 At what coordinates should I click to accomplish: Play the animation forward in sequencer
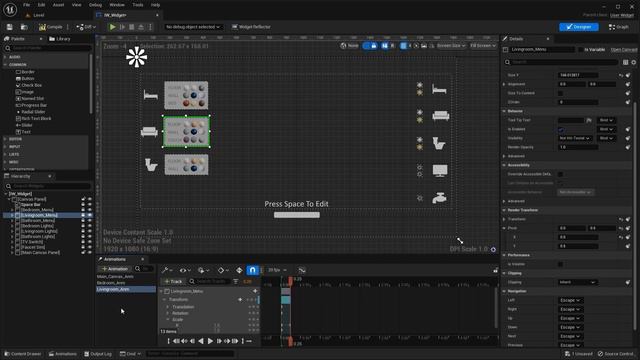[x=210, y=341]
